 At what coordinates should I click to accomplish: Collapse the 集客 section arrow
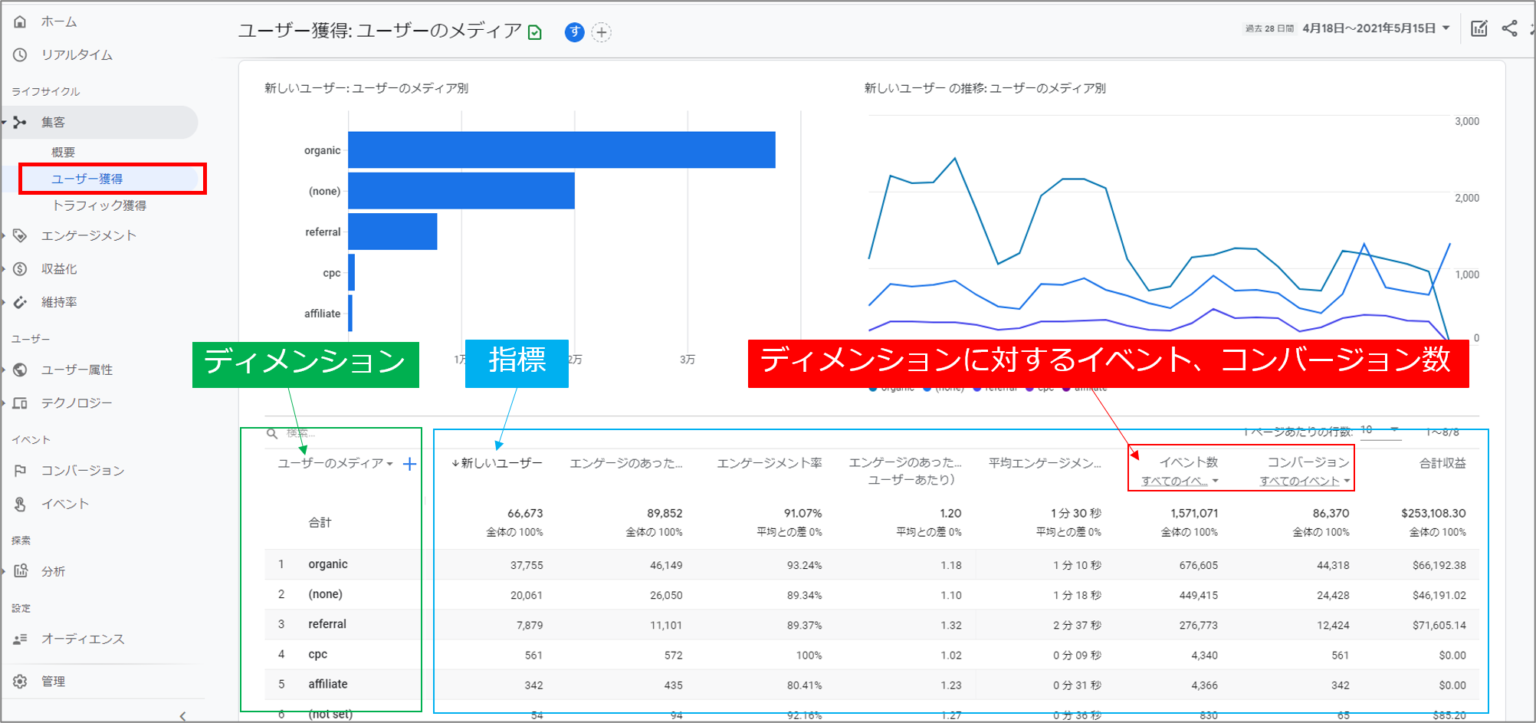(x=5, y=122)
